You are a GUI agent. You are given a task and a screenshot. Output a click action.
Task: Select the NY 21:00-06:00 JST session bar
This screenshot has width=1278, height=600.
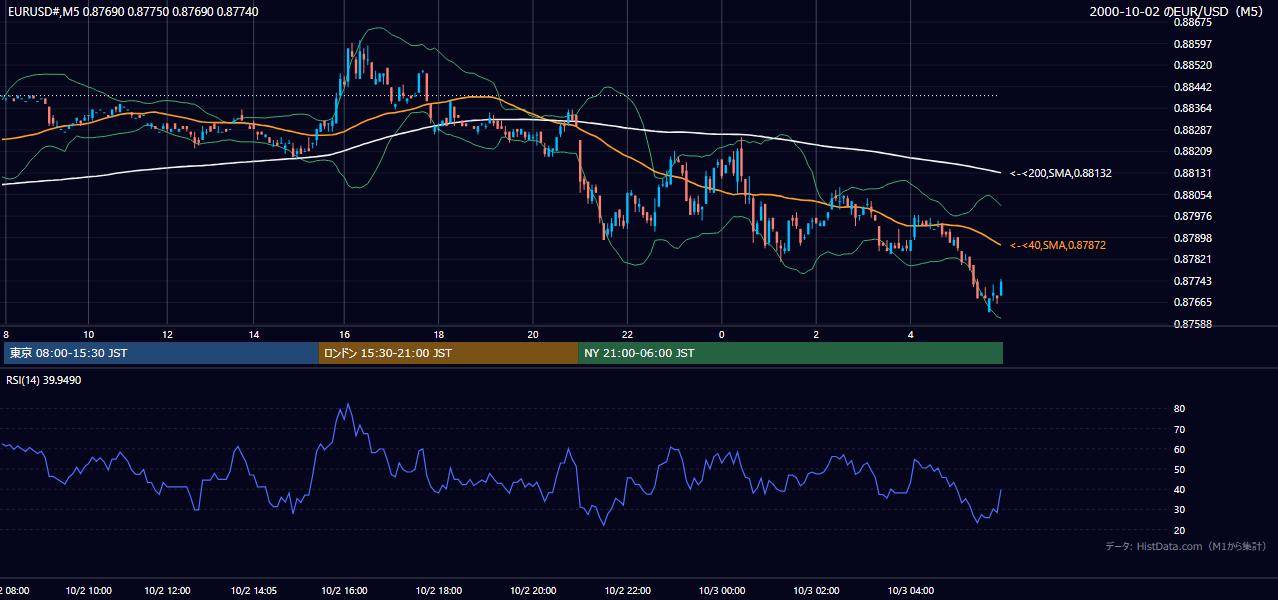click(790, 353)
